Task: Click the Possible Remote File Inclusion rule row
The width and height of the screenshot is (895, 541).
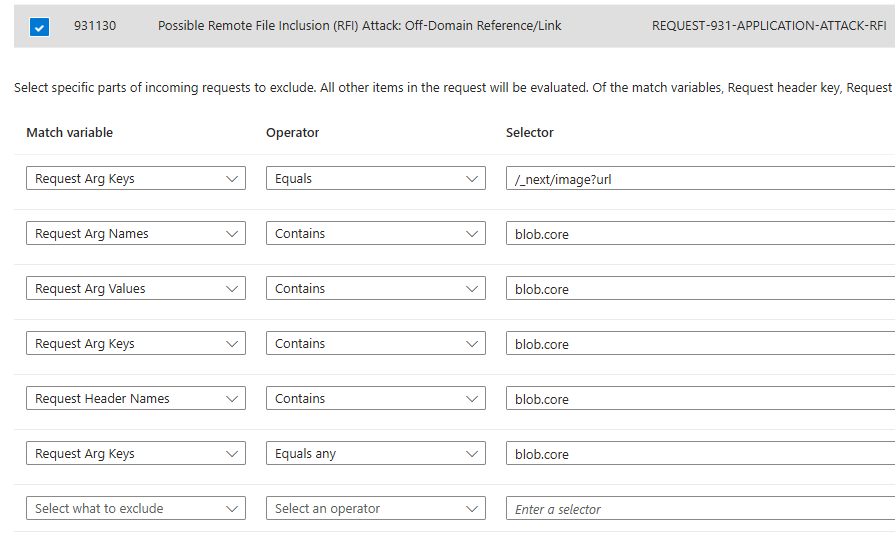Action: click(454, 26)
